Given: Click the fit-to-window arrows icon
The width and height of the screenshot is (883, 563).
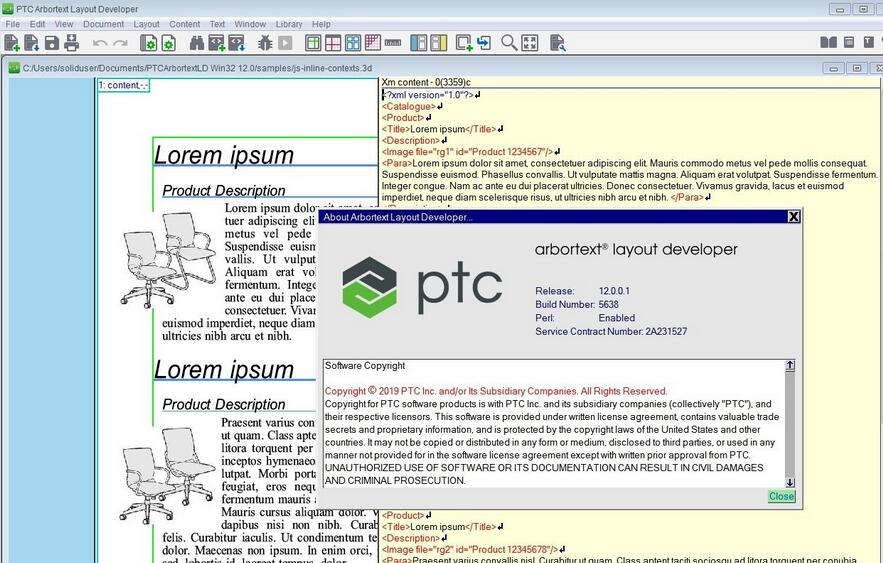Looking at the screenshot, I should click(x=530, y=43).
